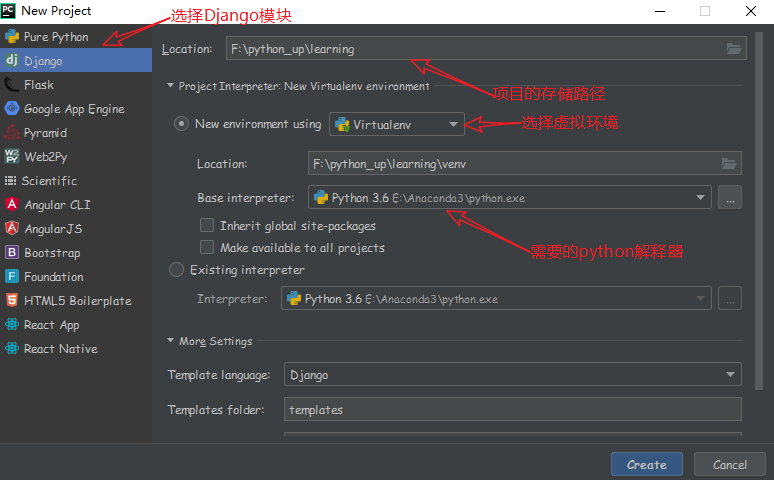Screen dimensions: 774x480
Task: Open the Virtualenv environment dropdown
Action: (397, 124)
